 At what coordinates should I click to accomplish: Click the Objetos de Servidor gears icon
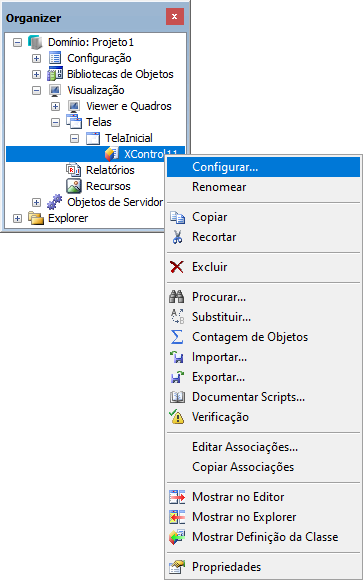pyautogui.click(x=55, y=202)
